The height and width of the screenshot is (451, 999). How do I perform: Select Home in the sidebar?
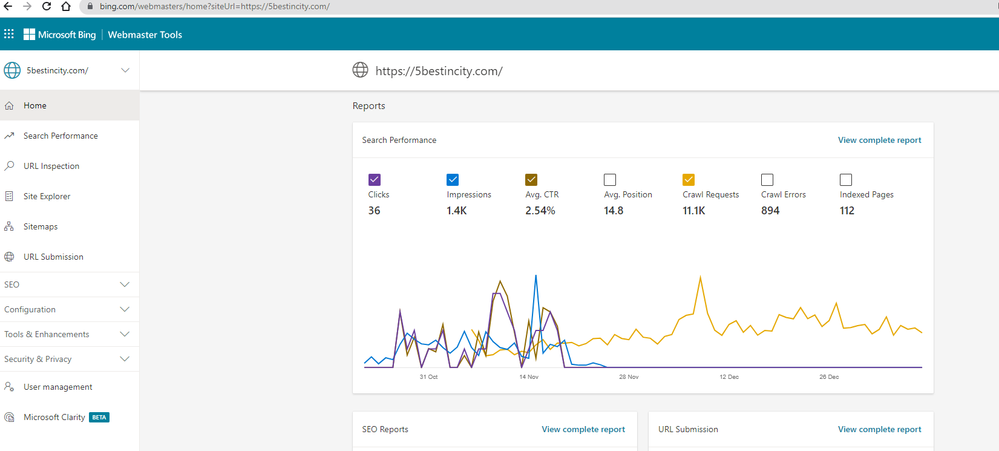(x=69, y=106)
